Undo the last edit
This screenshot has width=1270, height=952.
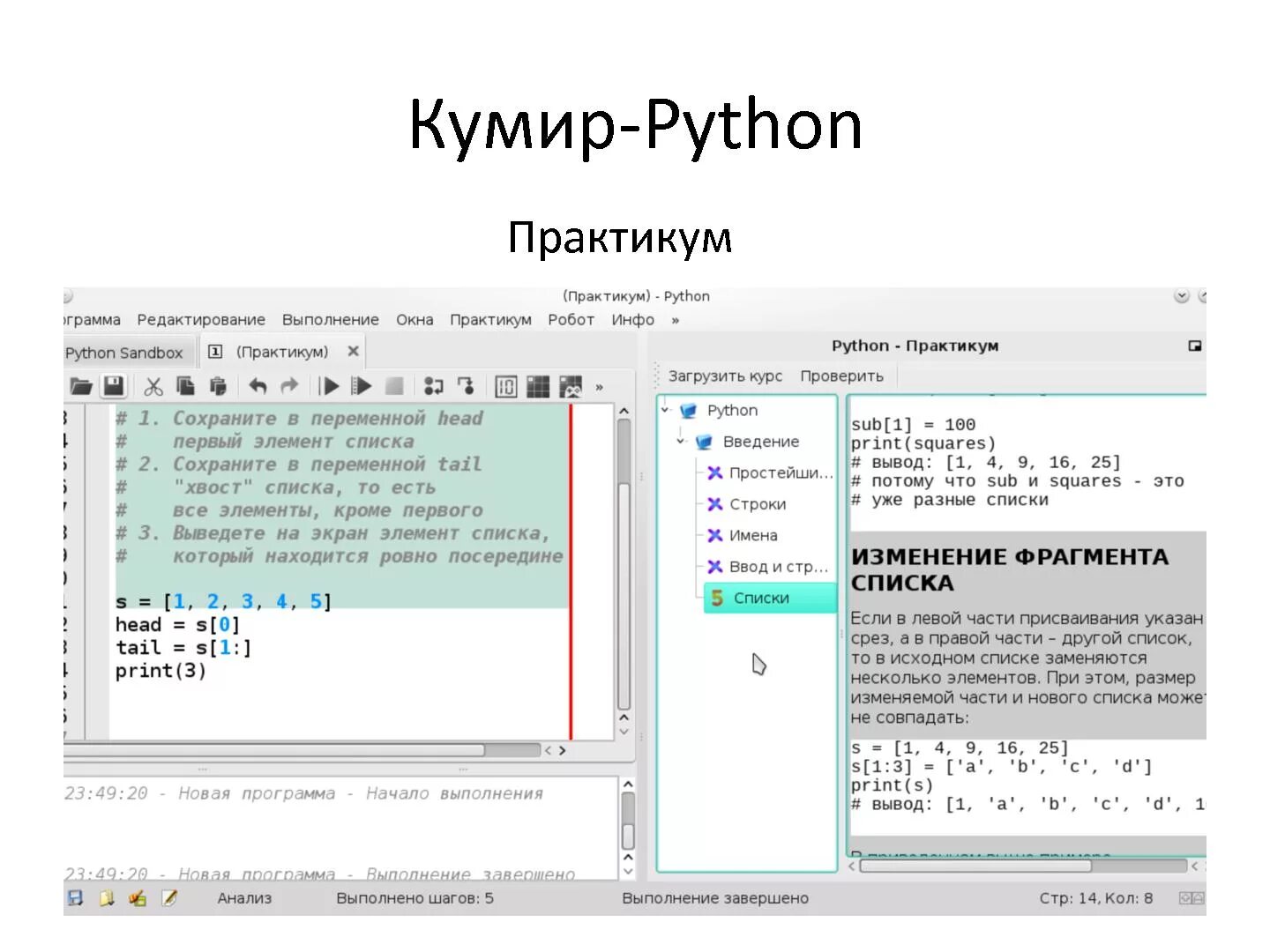point(258,386)
